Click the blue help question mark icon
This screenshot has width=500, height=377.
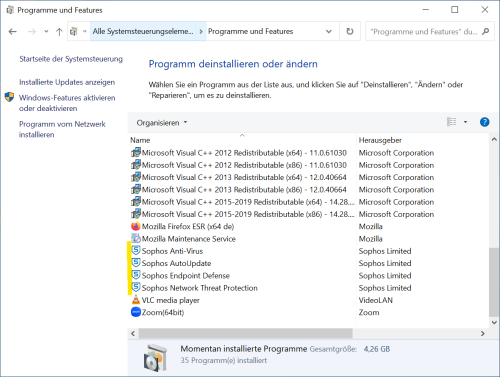[x=484, y=122]
